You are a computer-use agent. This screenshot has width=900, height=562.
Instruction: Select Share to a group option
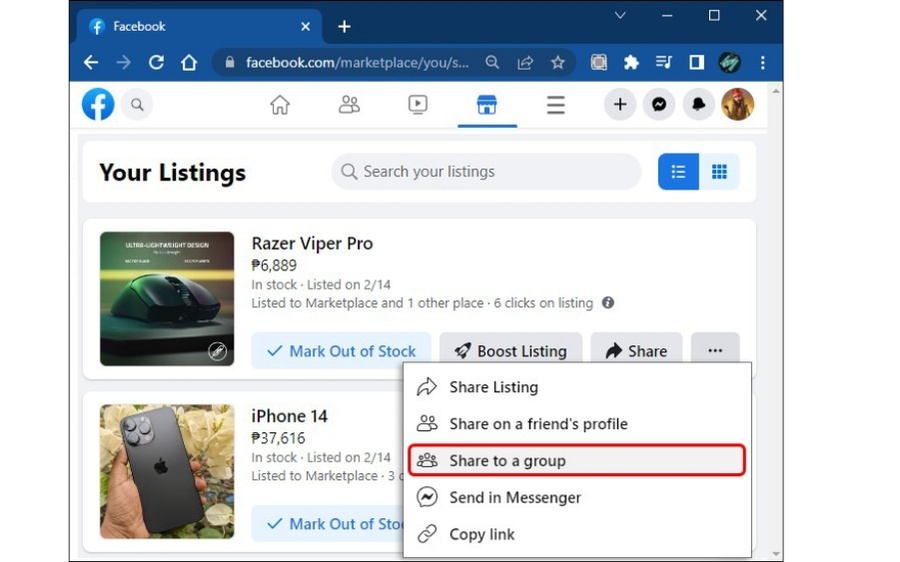[x=577, y=460]
